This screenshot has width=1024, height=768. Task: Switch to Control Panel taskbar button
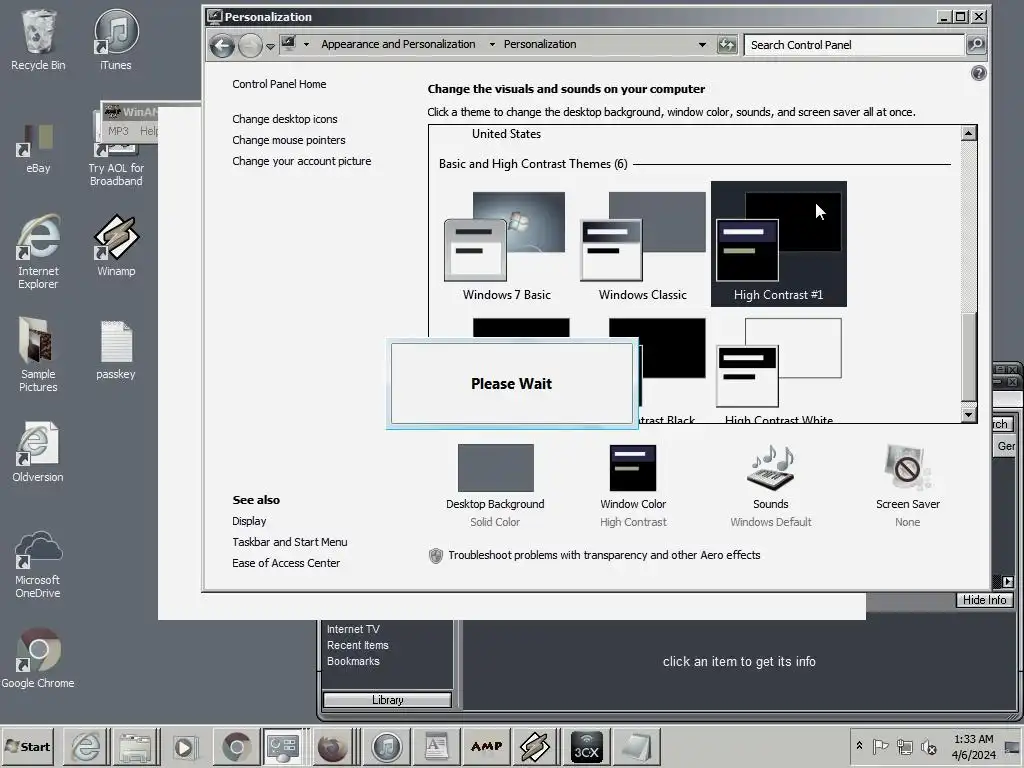(x=283, y=746)
